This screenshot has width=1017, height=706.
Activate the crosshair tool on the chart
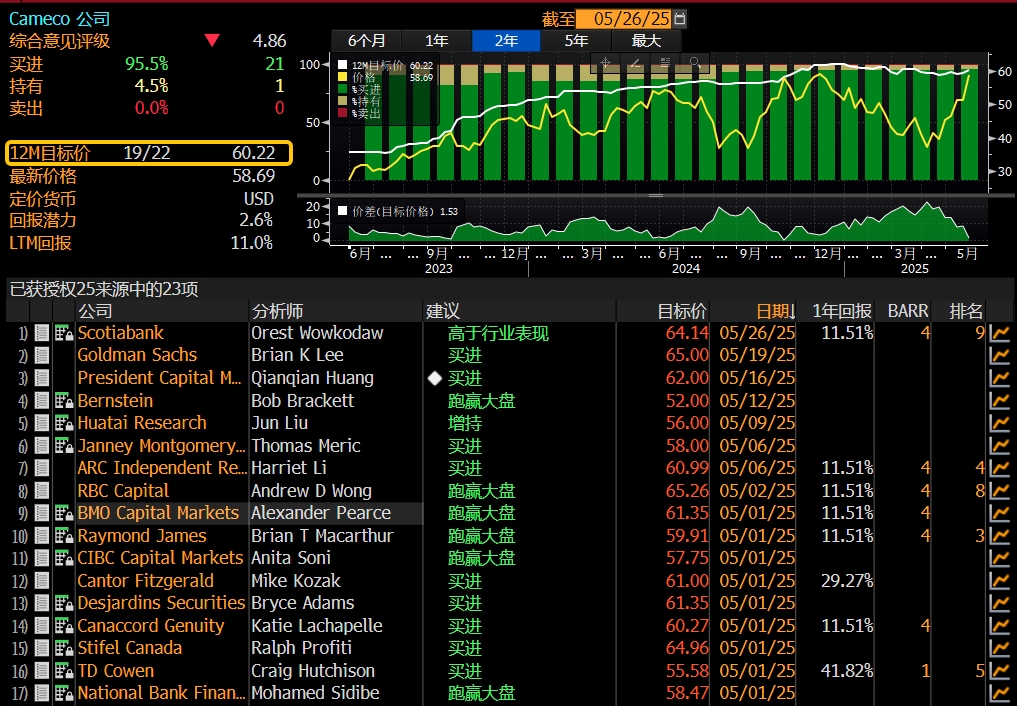point(606,63)
